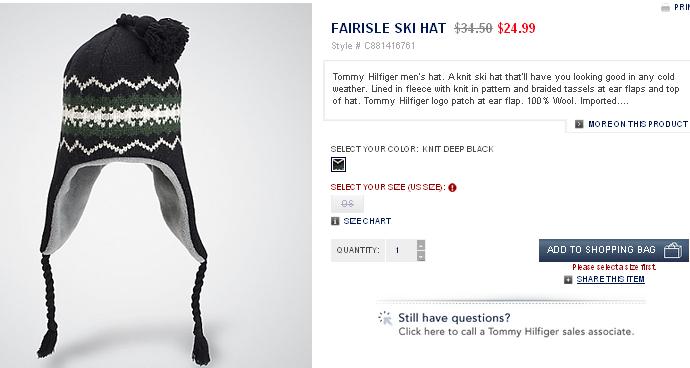The image size is (690, 368).
Task: Open the Share This Item link
Action: [x=610, y=279]
